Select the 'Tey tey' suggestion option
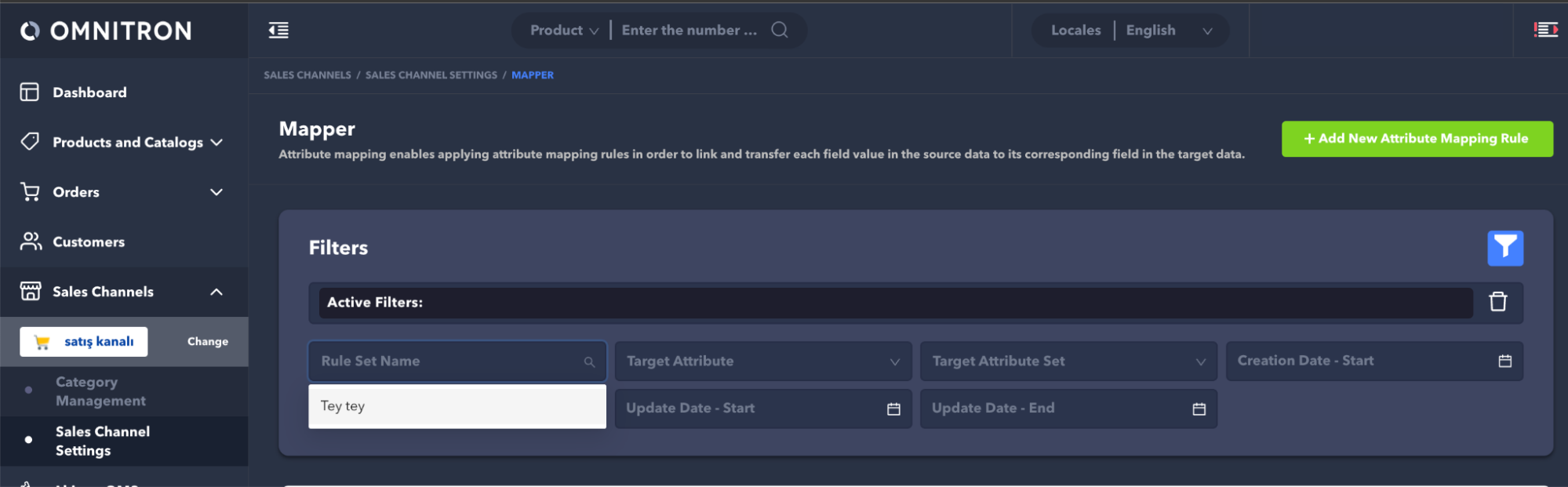Screen dimensions: 1568x487 click(x=457, y=406)
